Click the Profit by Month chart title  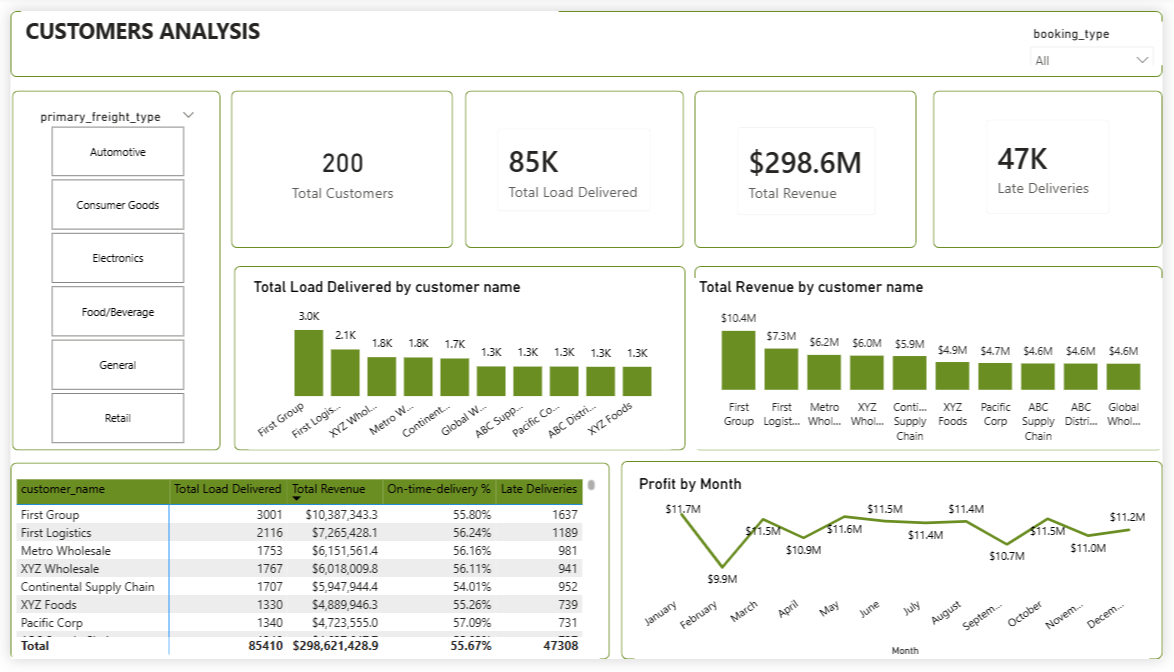pos(690,484)
